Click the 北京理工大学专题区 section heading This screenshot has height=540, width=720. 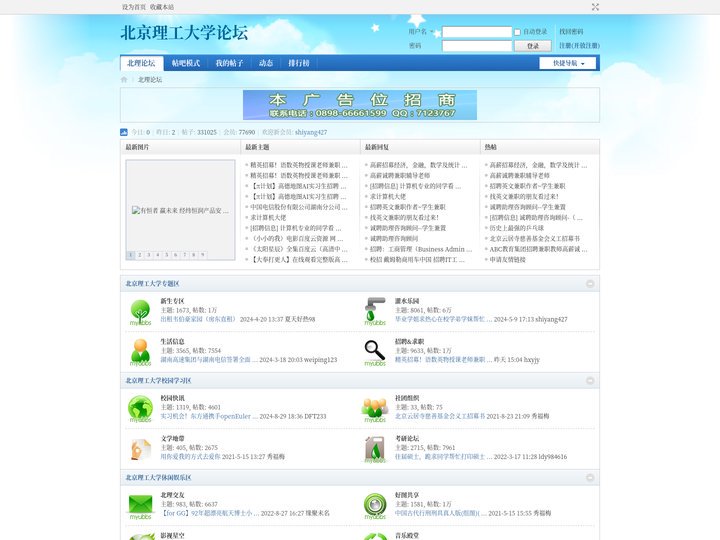[152, 284]
